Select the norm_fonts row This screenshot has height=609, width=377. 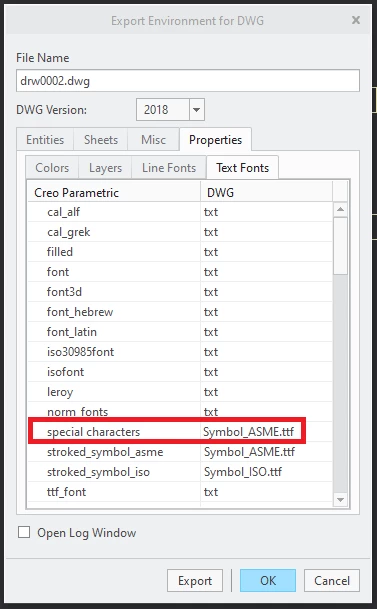180,412
